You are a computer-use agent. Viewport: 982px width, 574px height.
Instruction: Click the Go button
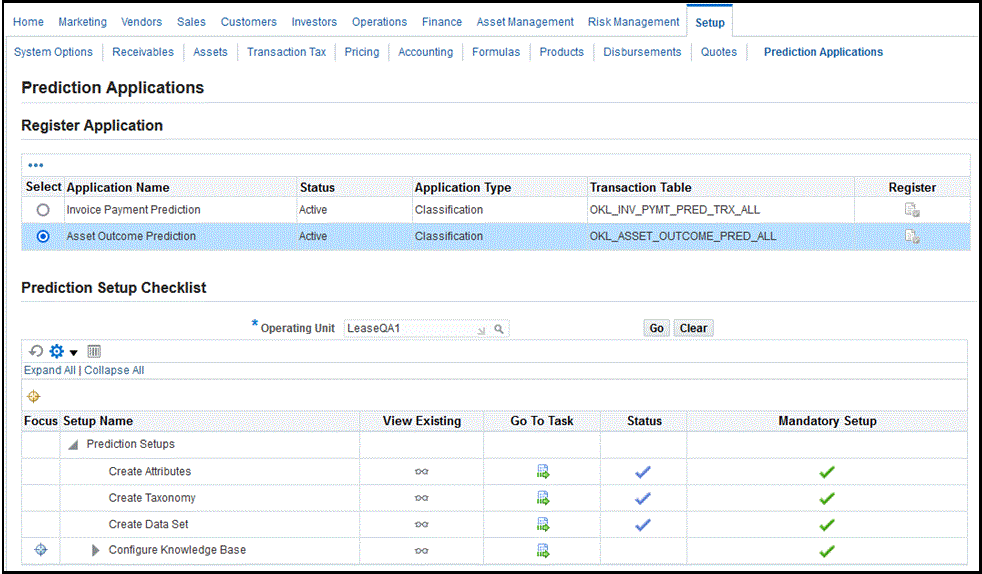[x=656, y=328]
